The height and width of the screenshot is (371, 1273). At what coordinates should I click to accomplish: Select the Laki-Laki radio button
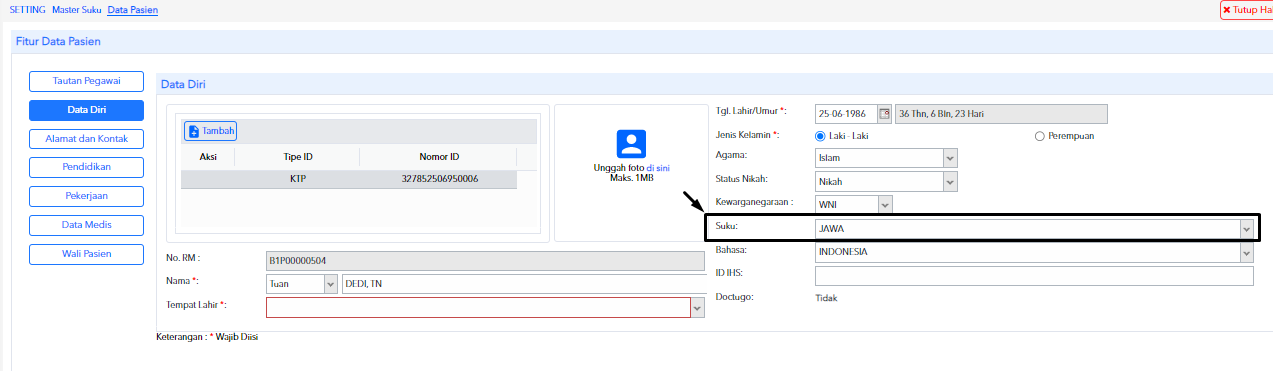tap(821, 136)
